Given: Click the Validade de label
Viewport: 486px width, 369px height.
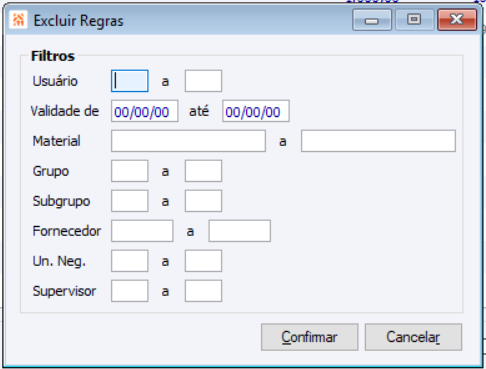Looking at the screenshot, I should click(x=65, y=111).
